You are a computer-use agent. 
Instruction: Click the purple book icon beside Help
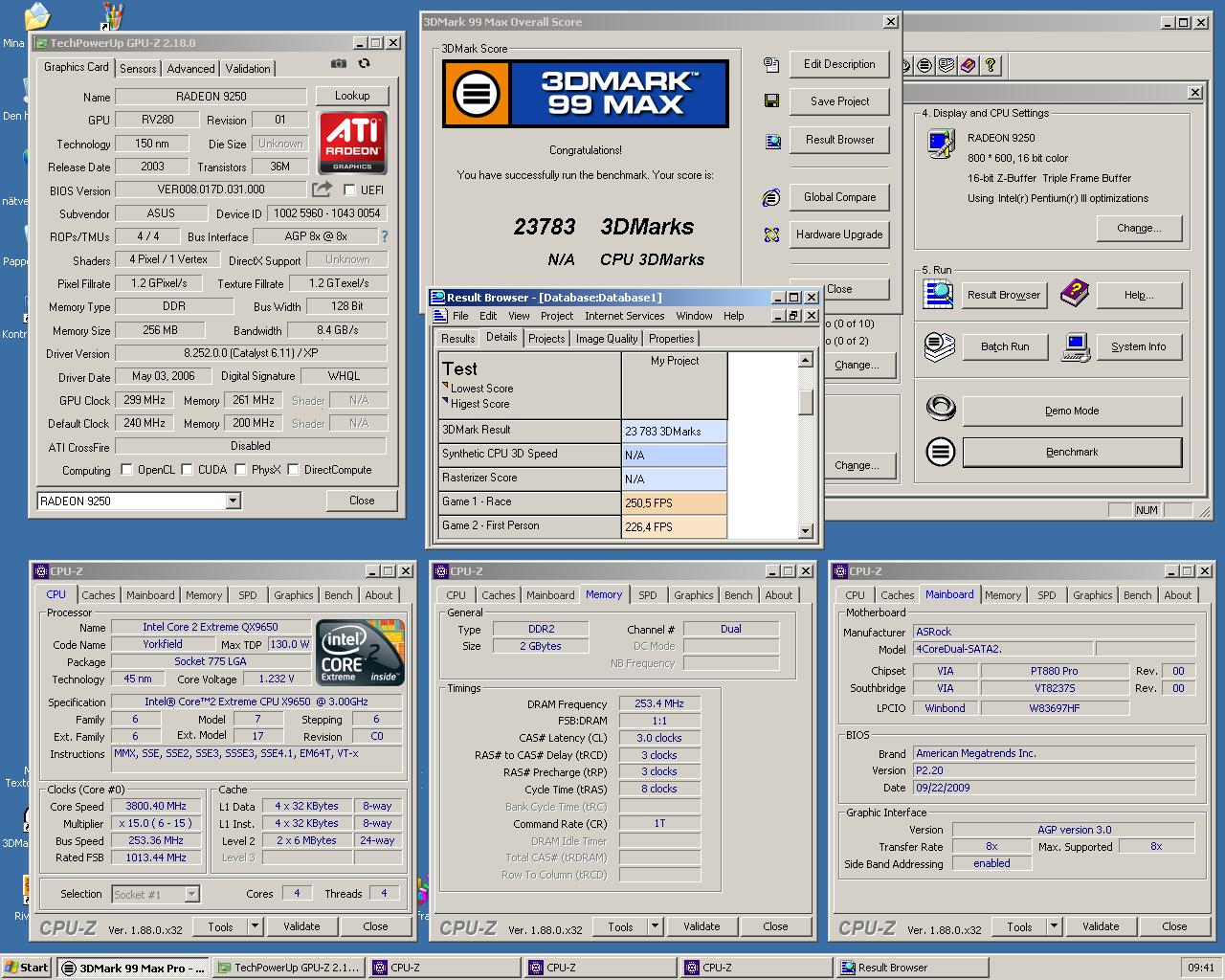(x=1075, y=293)
